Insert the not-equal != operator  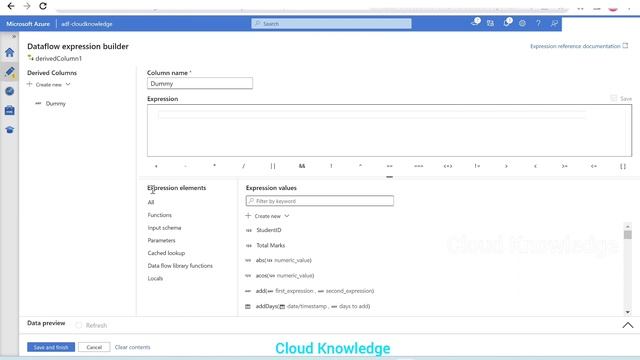(477, 166)
